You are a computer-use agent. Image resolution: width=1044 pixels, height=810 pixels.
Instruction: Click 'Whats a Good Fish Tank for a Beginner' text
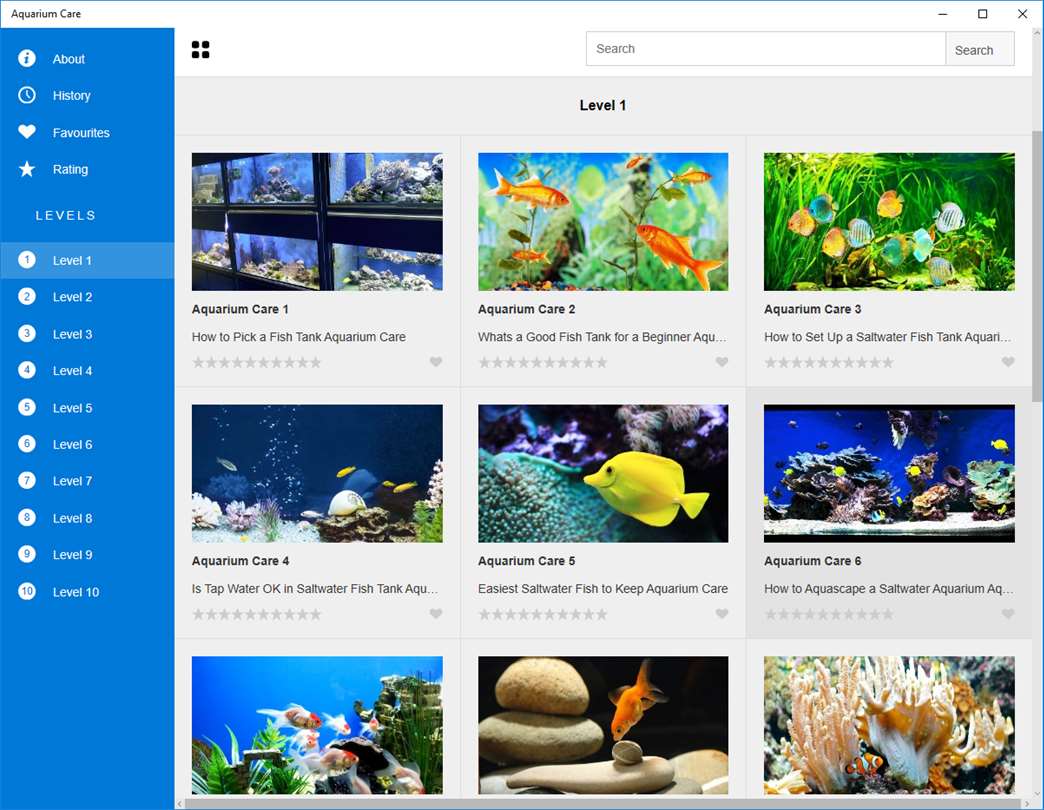(x=602, y=337)
